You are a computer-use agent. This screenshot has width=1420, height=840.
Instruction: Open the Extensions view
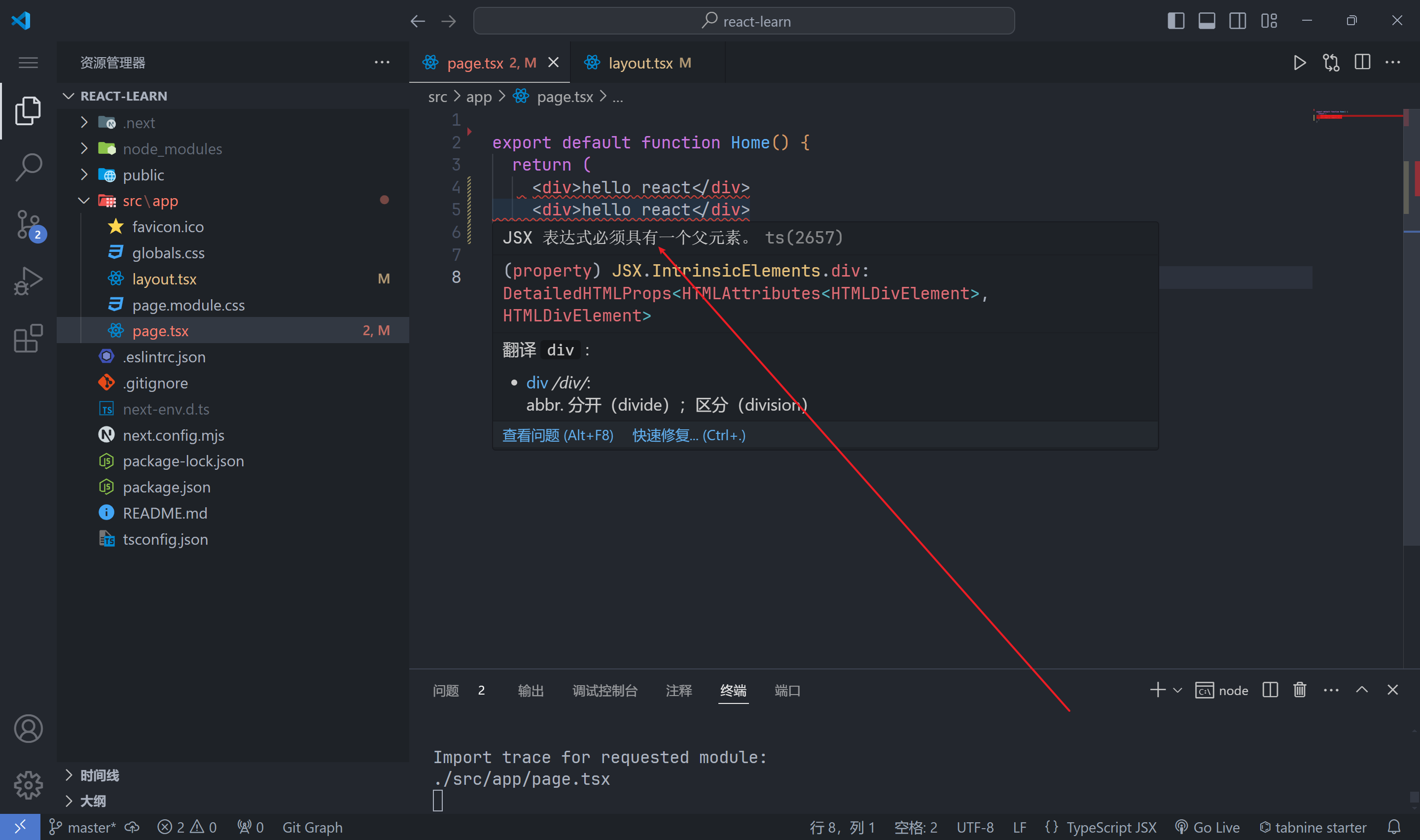[28, 339]
